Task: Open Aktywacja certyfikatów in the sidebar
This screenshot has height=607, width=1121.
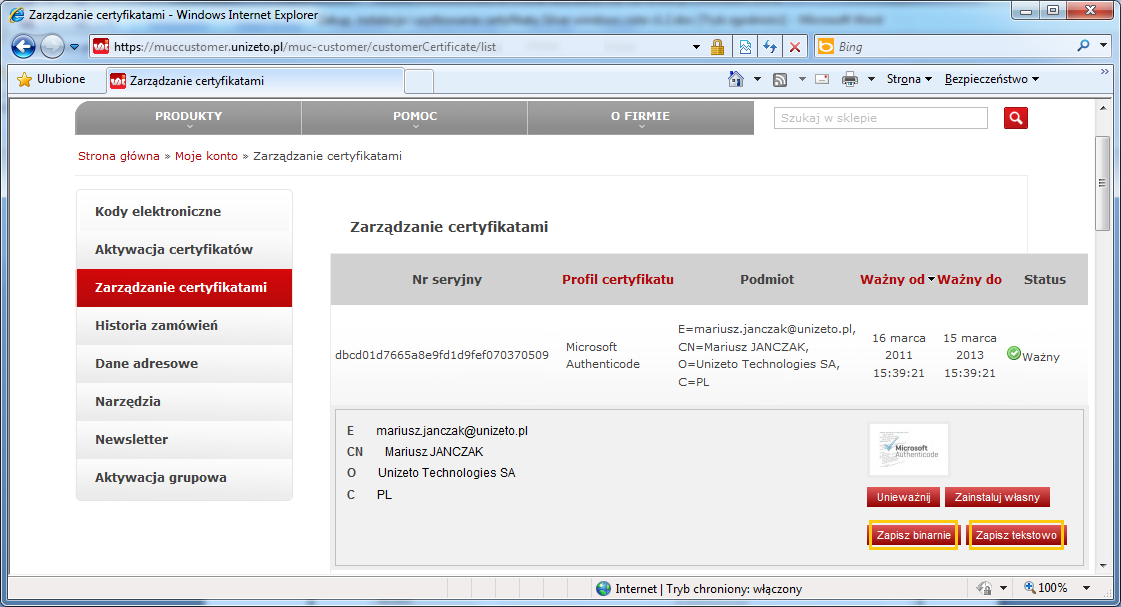Action: [x=184, y=250]
